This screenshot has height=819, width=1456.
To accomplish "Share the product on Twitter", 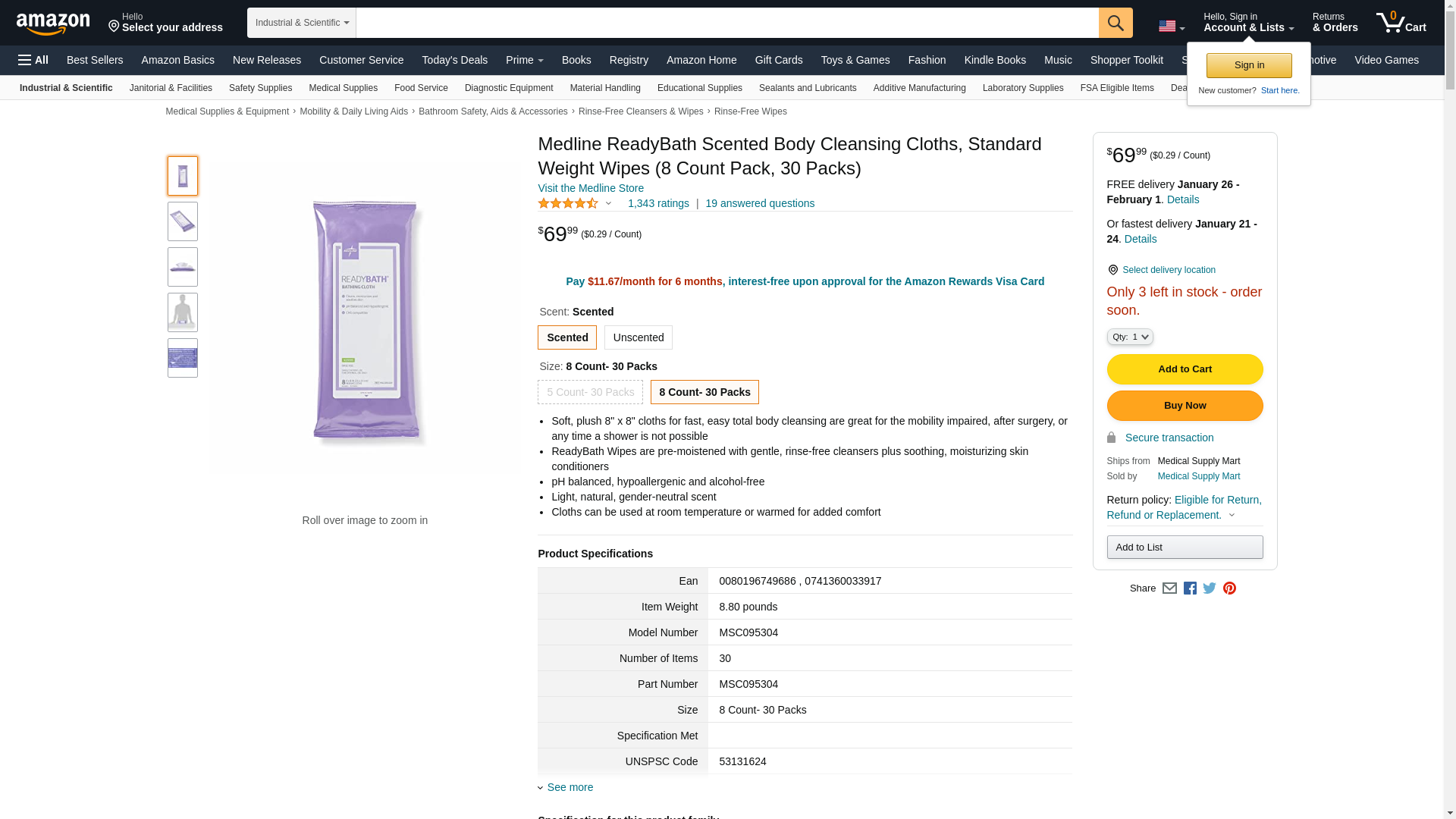I will (1210, 588).
